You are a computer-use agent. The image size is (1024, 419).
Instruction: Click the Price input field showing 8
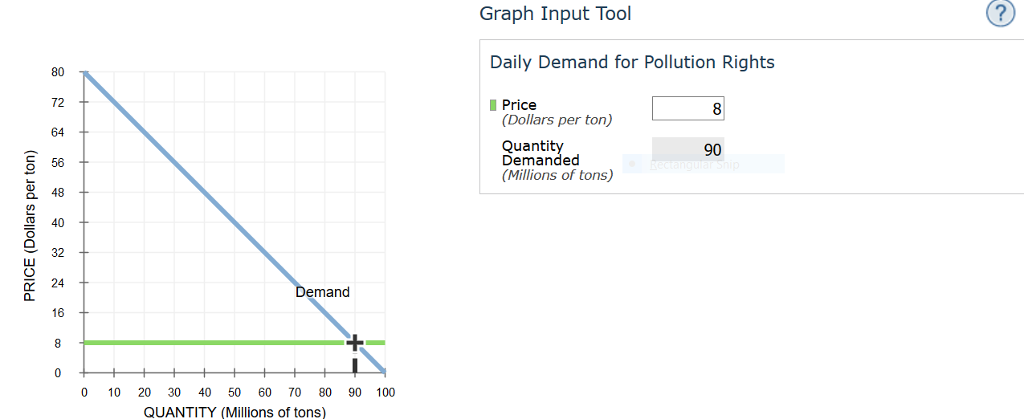click(688, 108)
